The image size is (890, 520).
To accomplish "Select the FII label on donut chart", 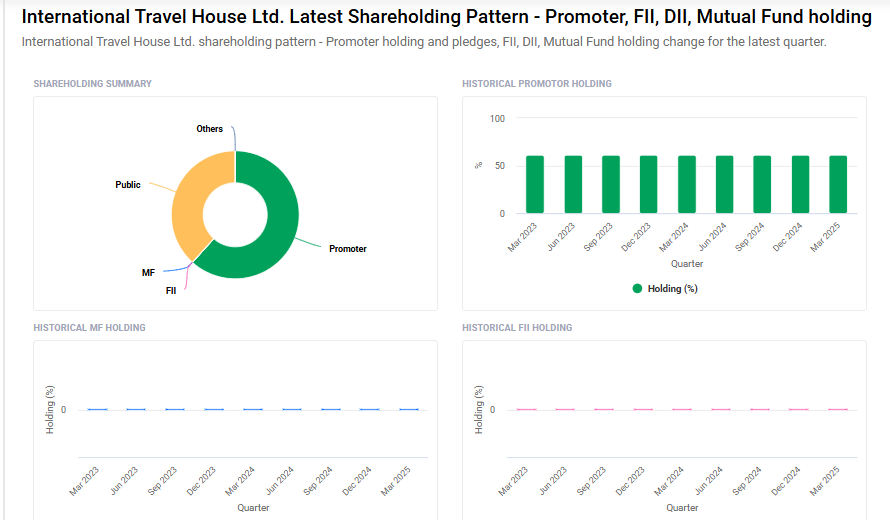I will pos(171,291).
